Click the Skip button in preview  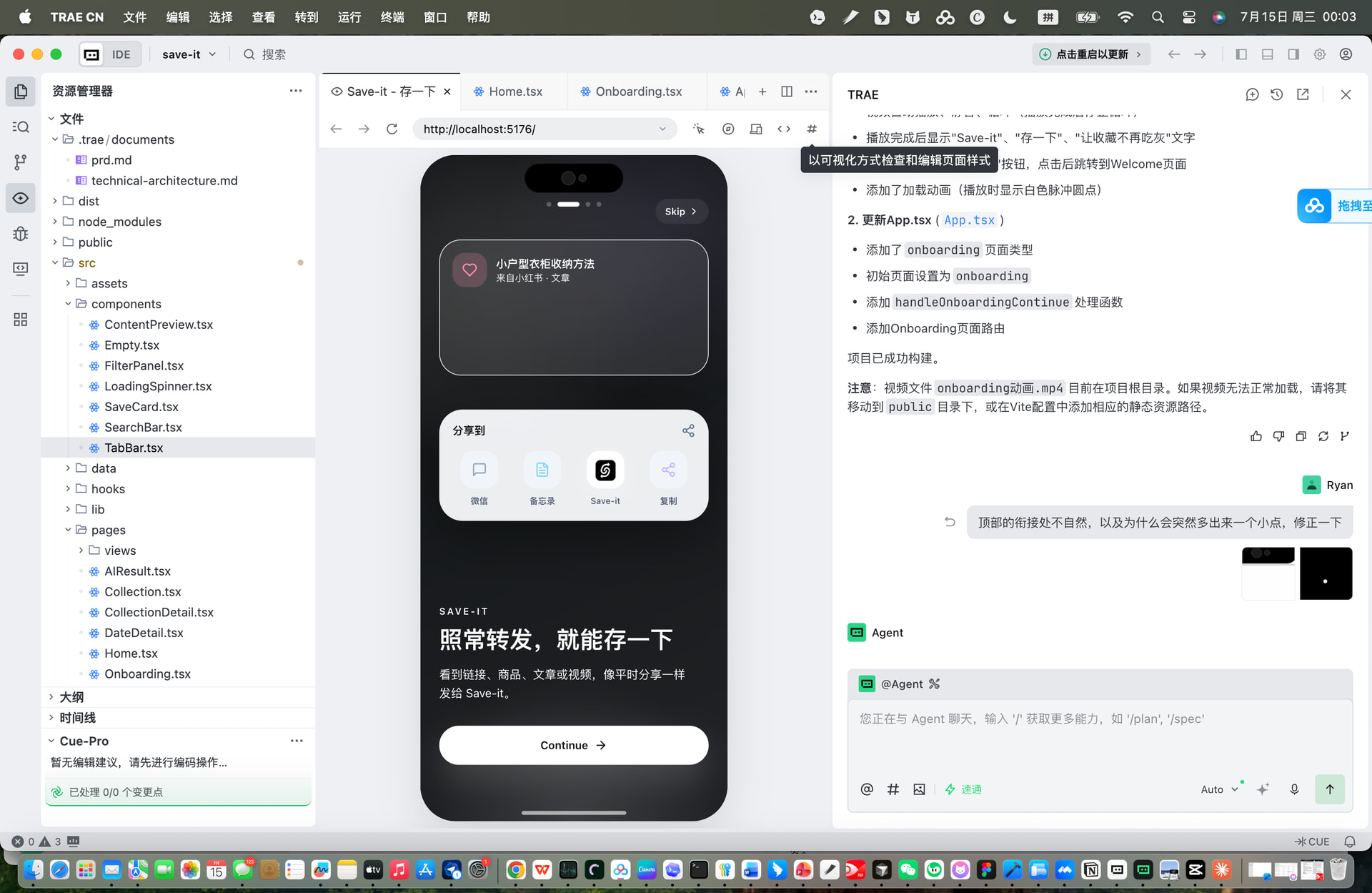[681, 212]
